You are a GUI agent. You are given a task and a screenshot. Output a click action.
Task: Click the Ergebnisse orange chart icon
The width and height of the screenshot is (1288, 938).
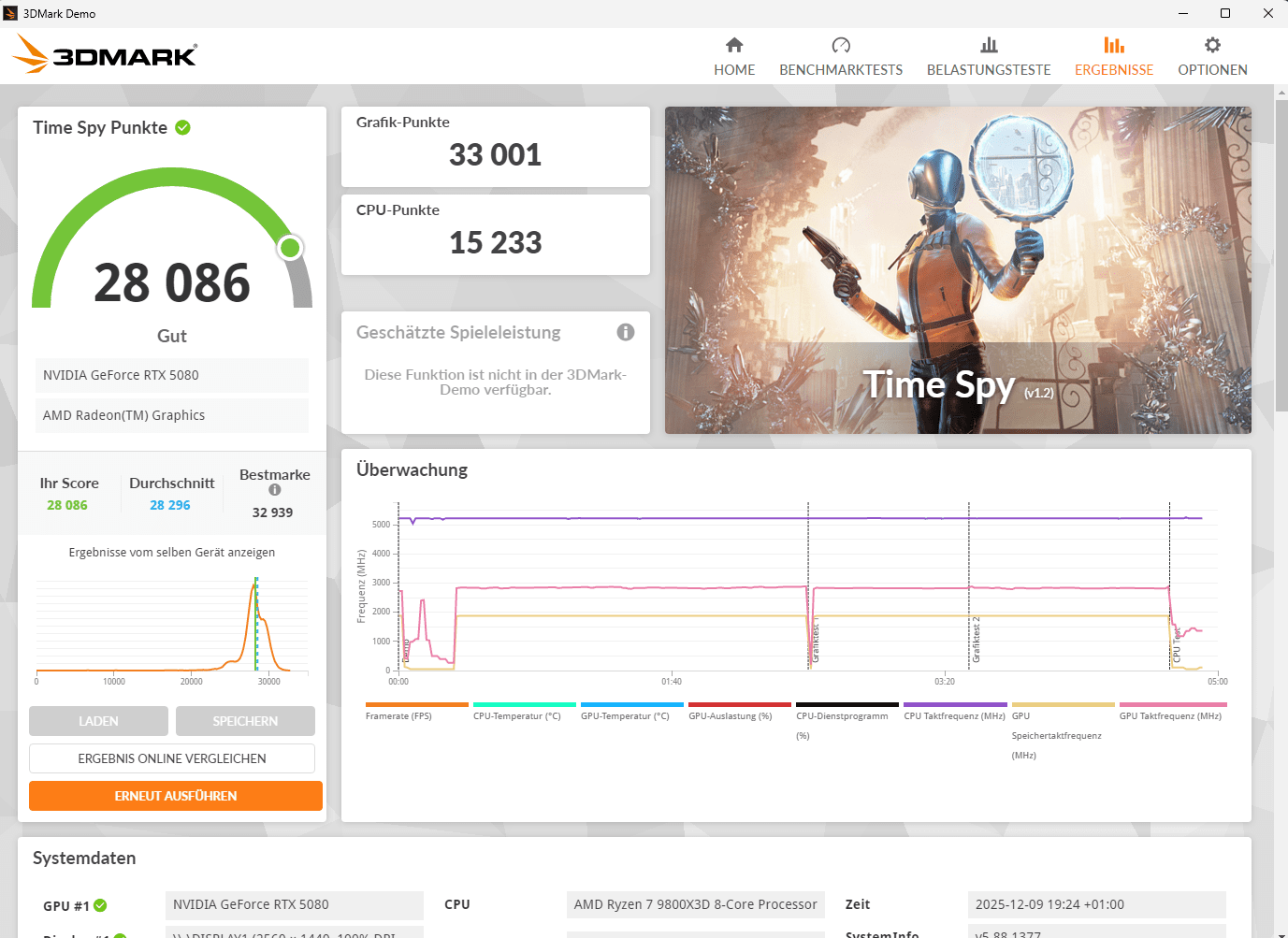point(1114,45)
